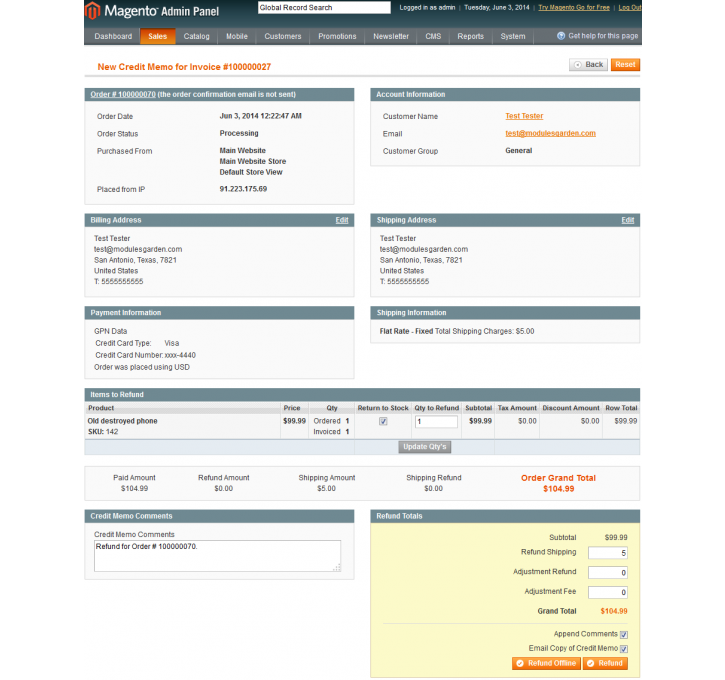This screenshot has height=680, width=725.
Task: Open the Sales menu
Action: click(158, 36)
